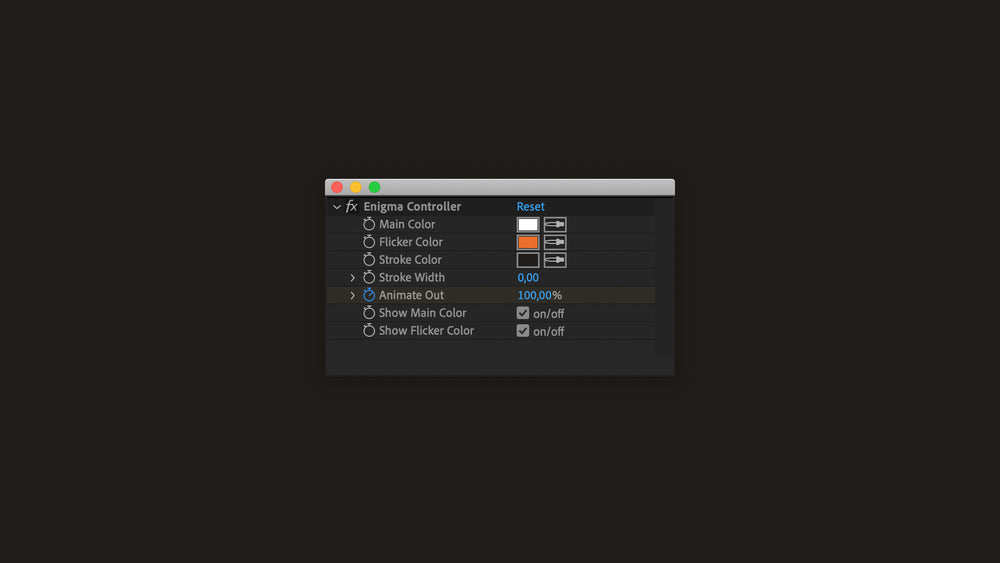The width and height of the screenshot is (1000, 563).
Task: Expand the Stroke Width property
Action: 353,278
